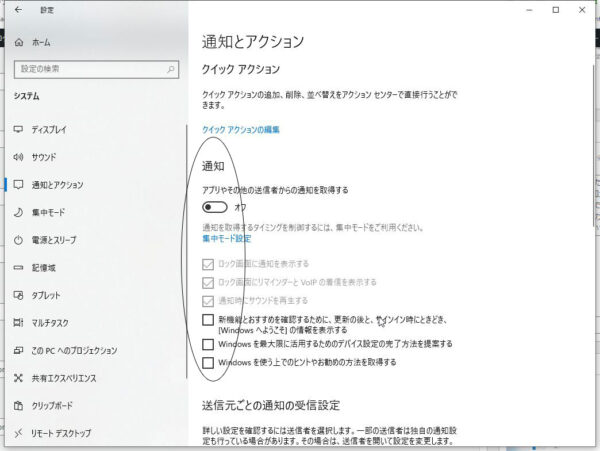Click the search magnifier icon

(171, 69)
